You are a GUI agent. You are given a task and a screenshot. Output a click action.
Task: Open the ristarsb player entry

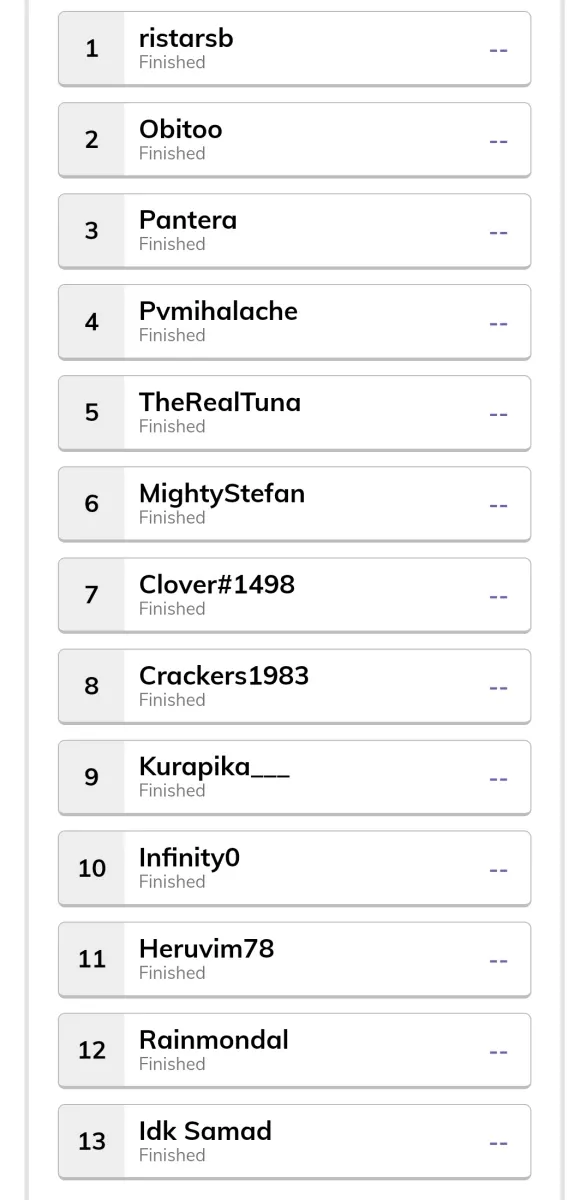[x=294, y=49]
